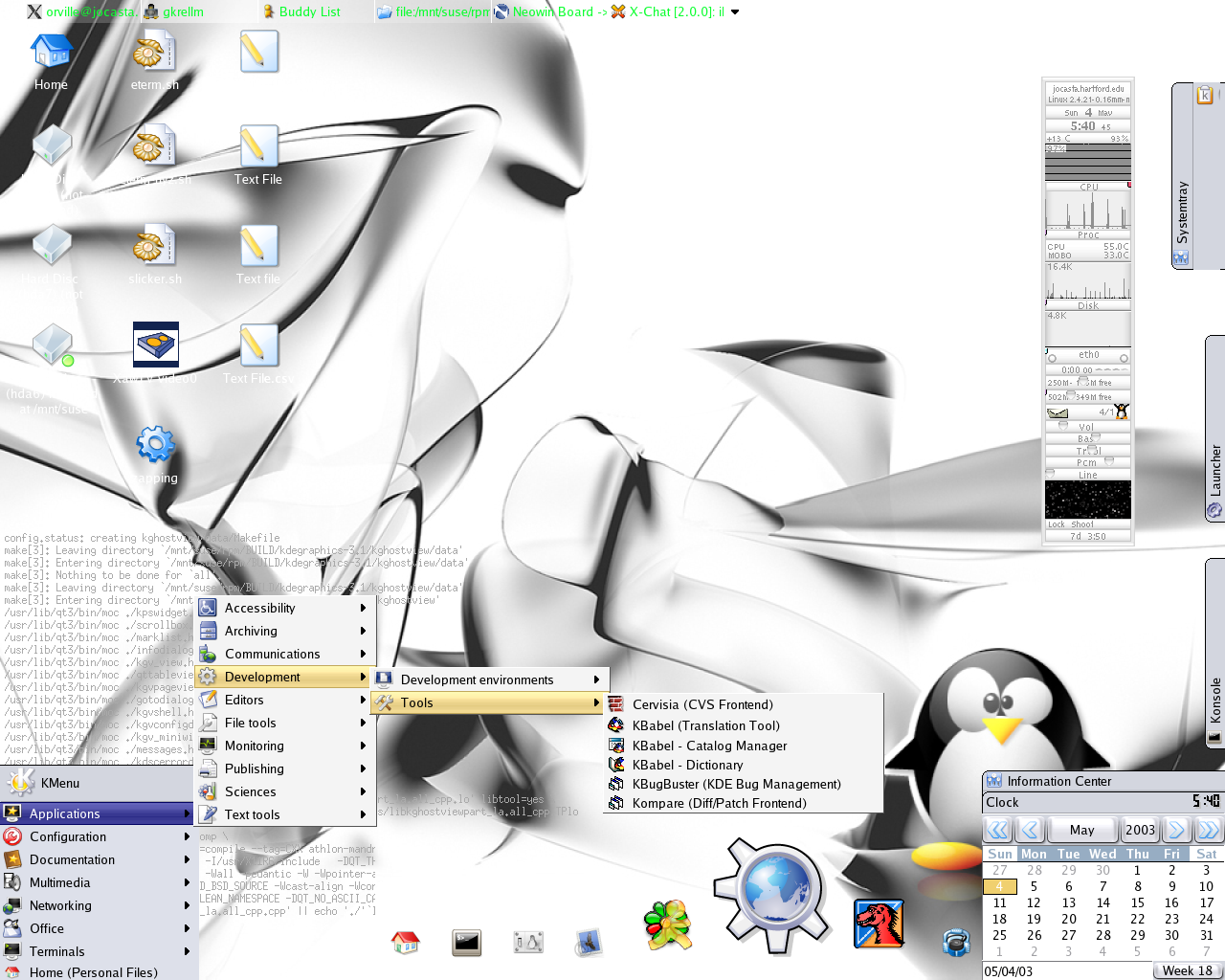Expand the Accessibility submenu
The image size is (1225, 980).
pyautogui.click(x=284, y=608)
